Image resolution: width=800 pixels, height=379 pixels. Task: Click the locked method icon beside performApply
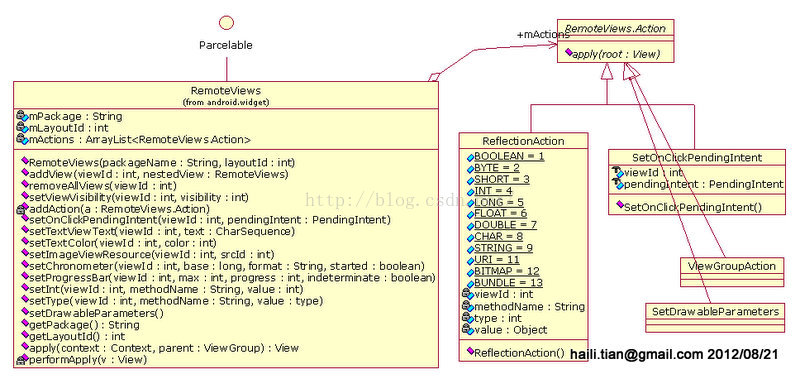[22, 360]
